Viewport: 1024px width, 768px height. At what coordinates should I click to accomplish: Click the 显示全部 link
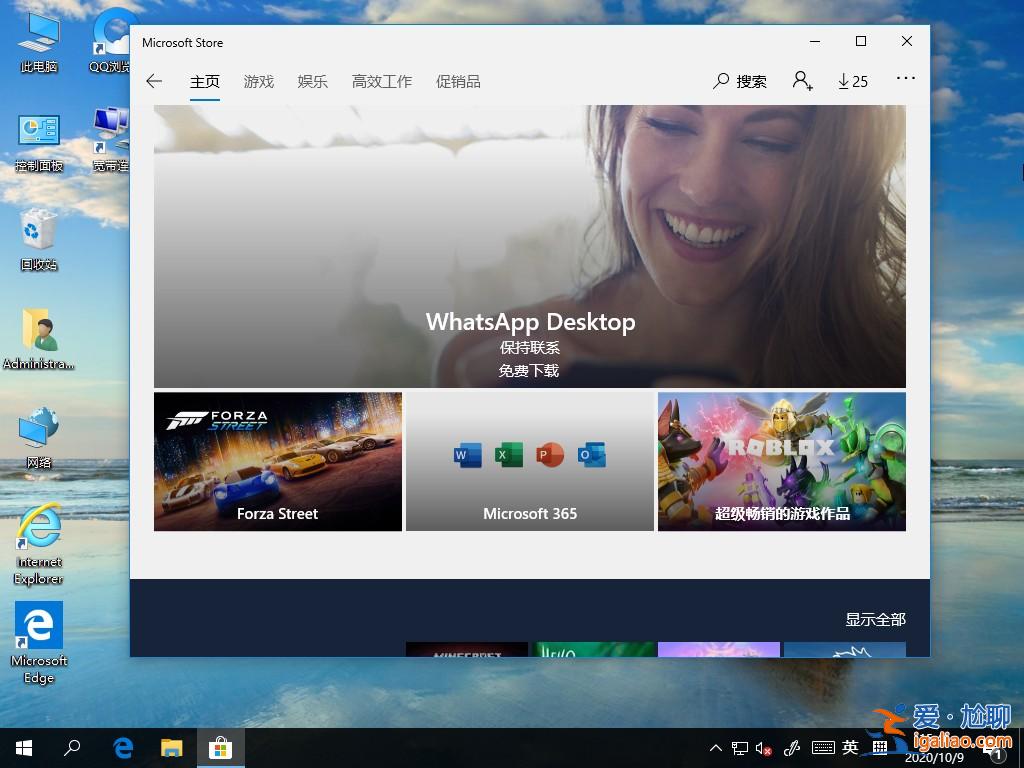tap(874, 620)
